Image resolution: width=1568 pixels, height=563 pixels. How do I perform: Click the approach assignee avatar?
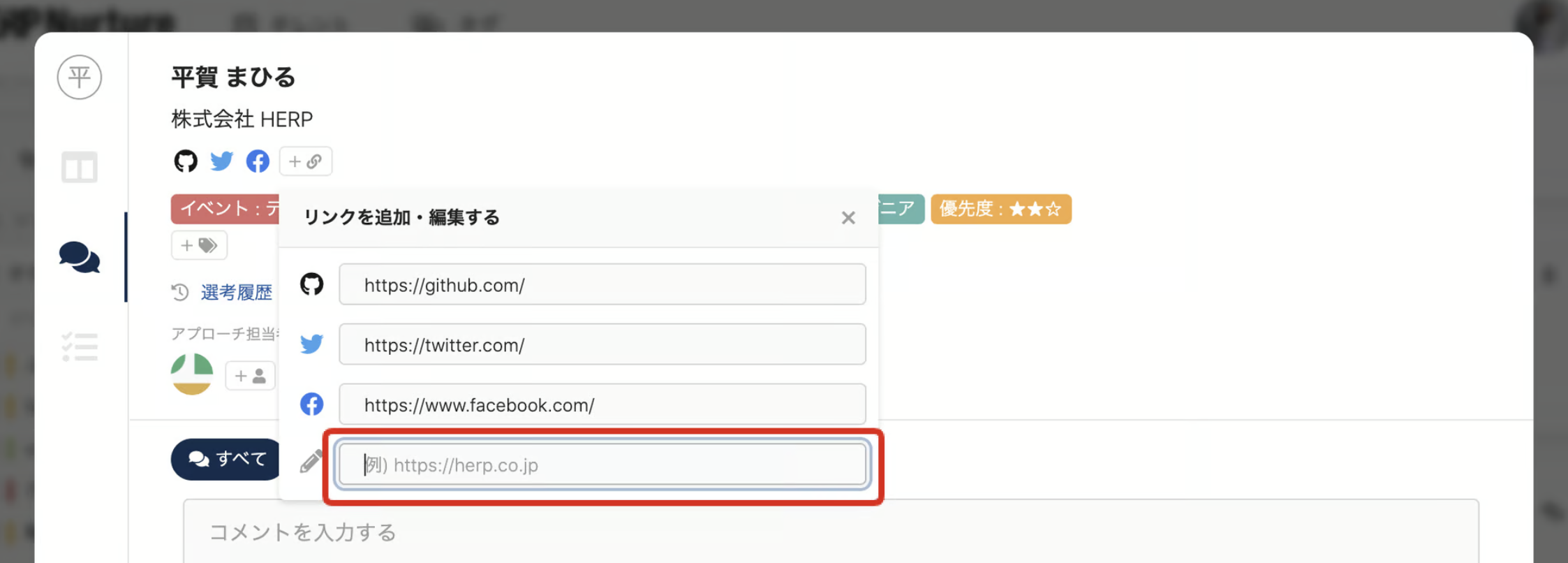click(x=192, y=374)
